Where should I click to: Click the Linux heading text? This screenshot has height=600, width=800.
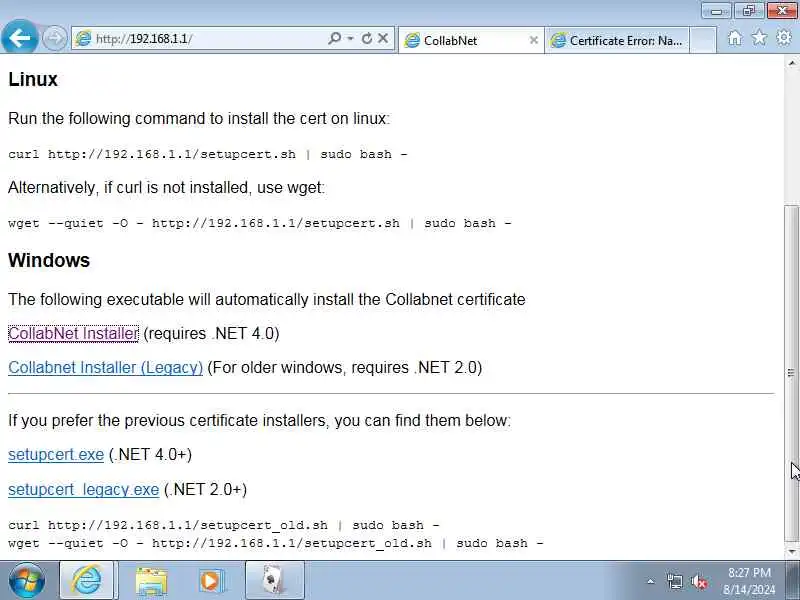(x=33, y=80)
